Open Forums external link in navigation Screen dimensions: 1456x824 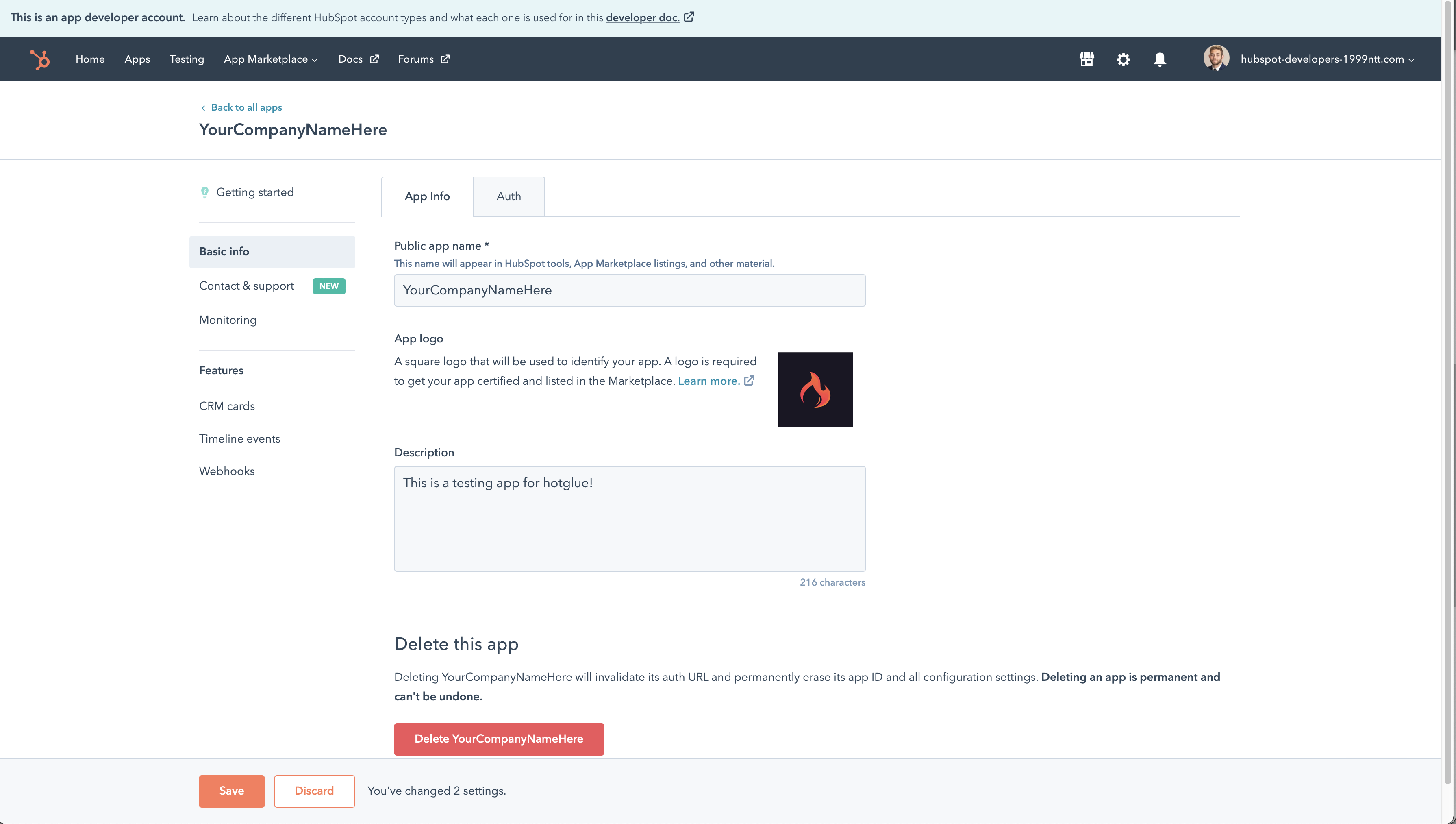point(424,59)
